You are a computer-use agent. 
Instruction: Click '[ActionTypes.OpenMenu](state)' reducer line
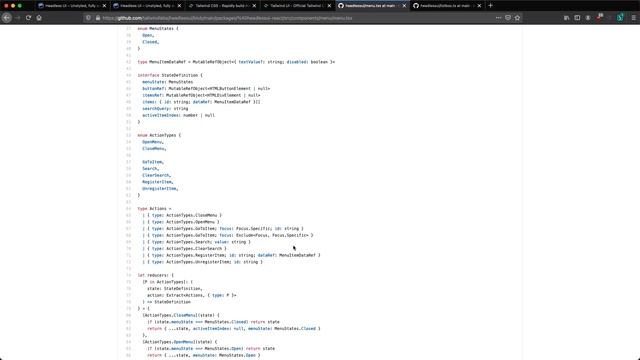pyautogui.click(x=180, y=342)
